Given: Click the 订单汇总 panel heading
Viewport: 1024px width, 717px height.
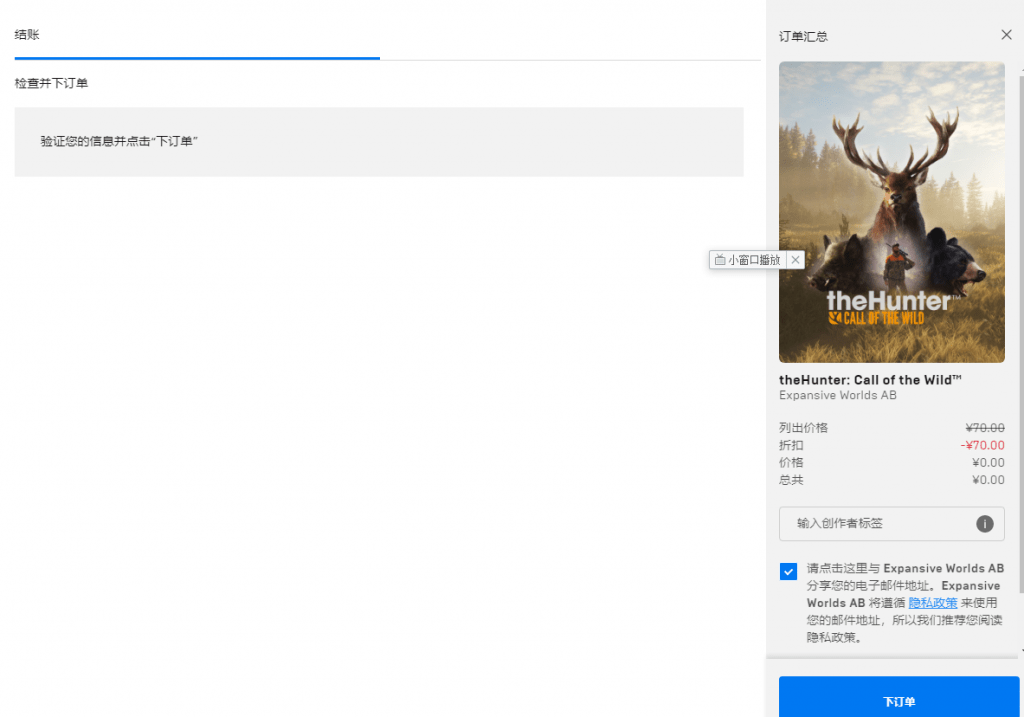Looking at the screenshot, I should point(803,37).
